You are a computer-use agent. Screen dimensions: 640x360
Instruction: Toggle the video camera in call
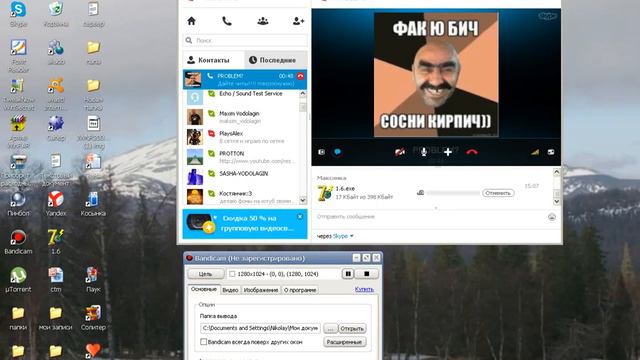[x=400, y=152]
